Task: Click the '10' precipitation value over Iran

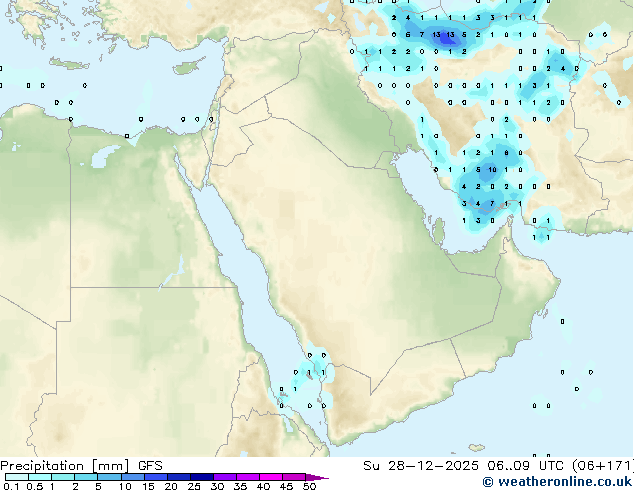Action: tap(492, 170)
